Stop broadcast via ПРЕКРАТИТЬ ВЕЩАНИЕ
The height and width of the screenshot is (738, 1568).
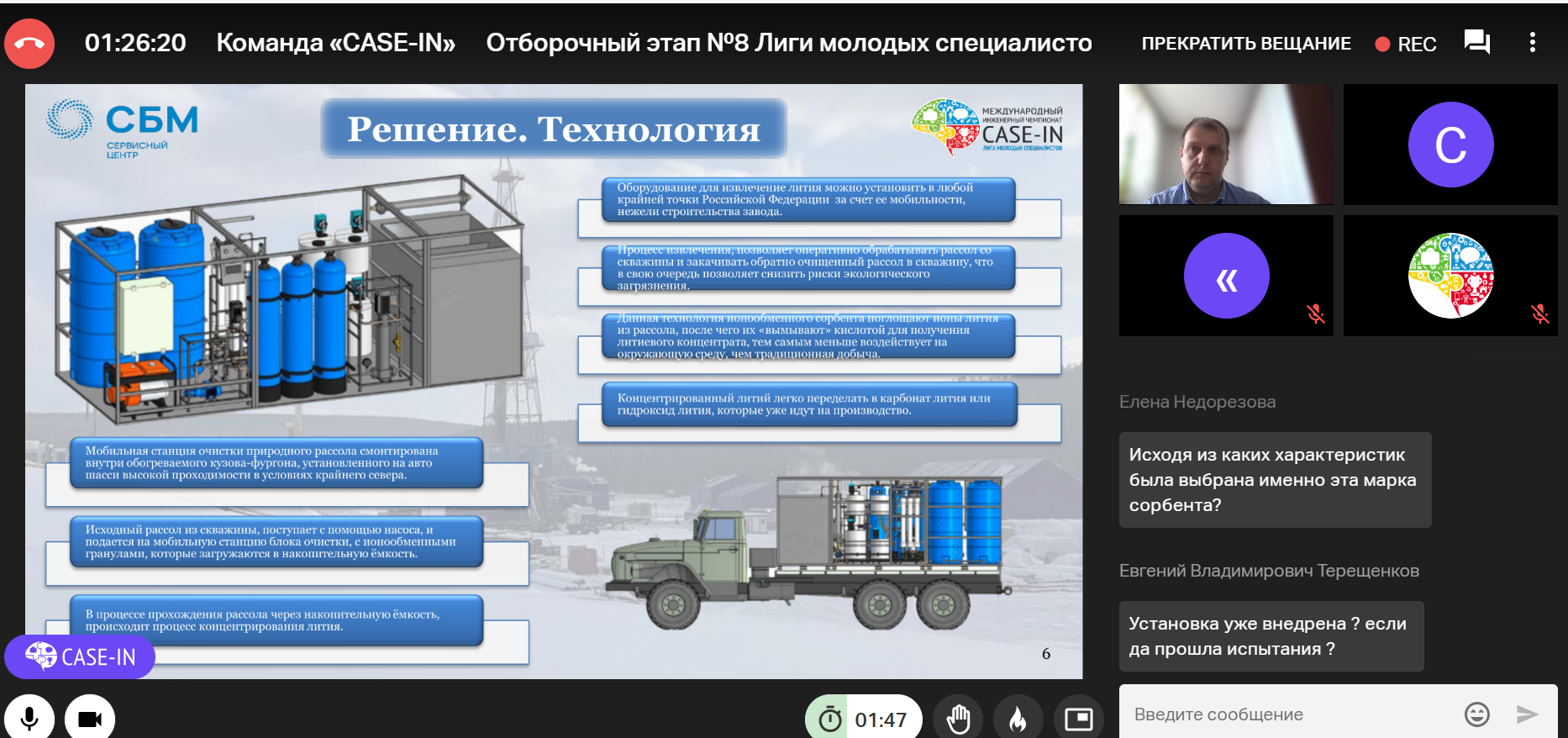tap(1246, 44)
